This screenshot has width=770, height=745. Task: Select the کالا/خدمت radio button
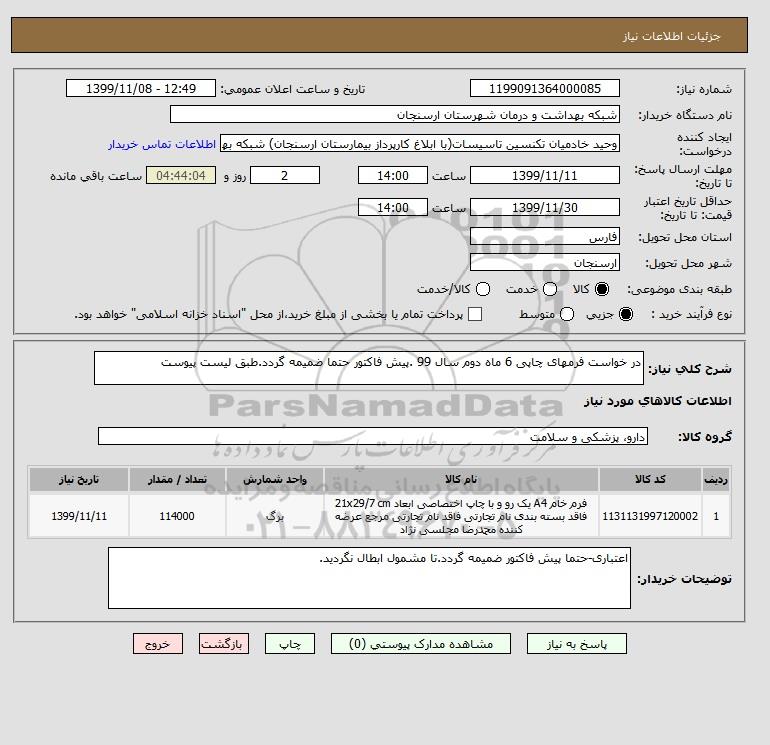[x=483, y=289]
